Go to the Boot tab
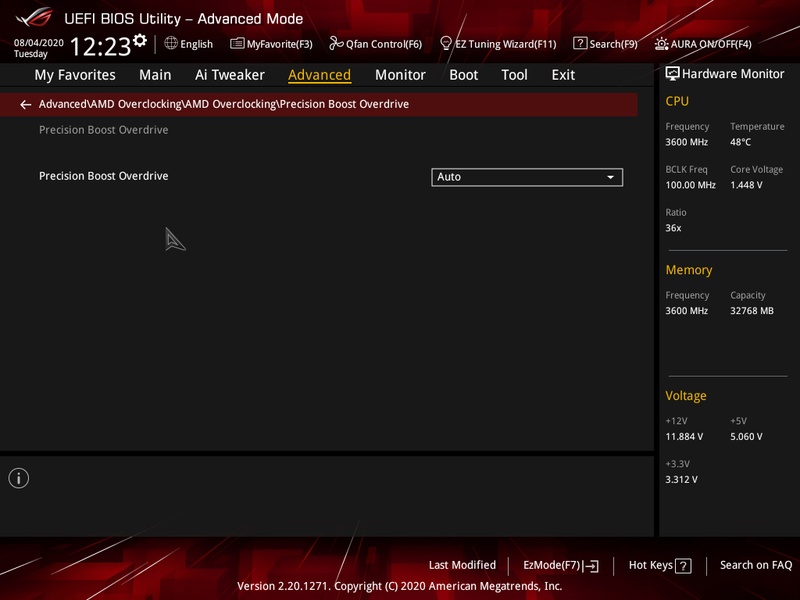This screenshot has height=600, width=800. click(463, 75)
